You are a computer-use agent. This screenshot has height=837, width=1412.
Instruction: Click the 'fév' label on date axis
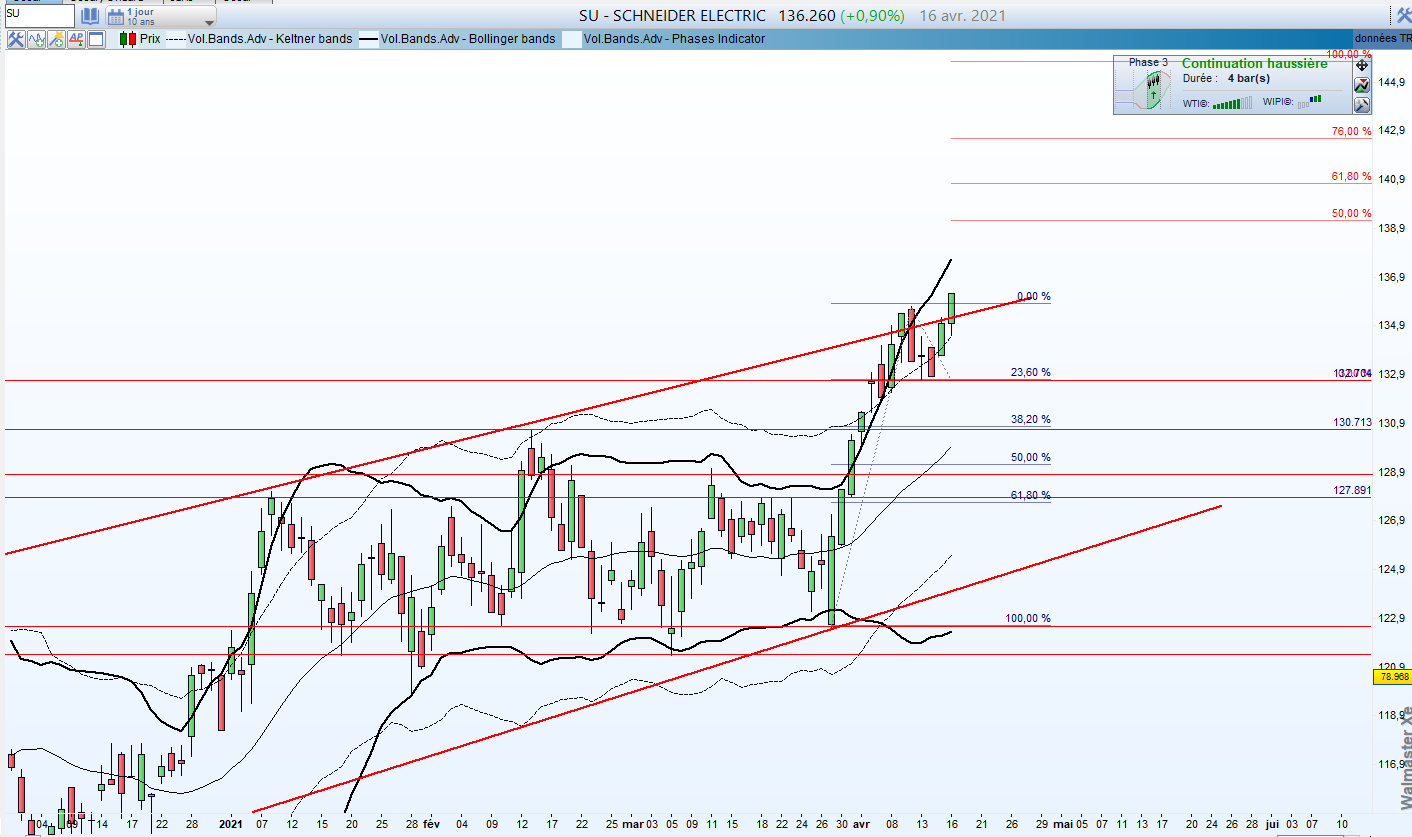tap(431, 825)
